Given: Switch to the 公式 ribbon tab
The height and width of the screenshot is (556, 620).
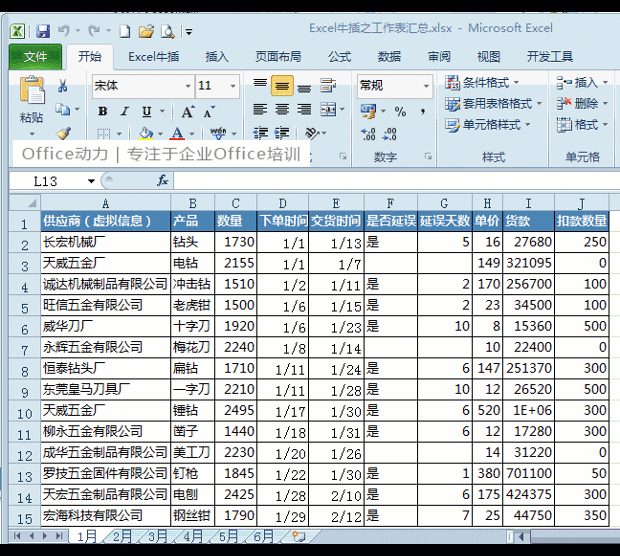Looking at the screenshot, I should point(339,57).
